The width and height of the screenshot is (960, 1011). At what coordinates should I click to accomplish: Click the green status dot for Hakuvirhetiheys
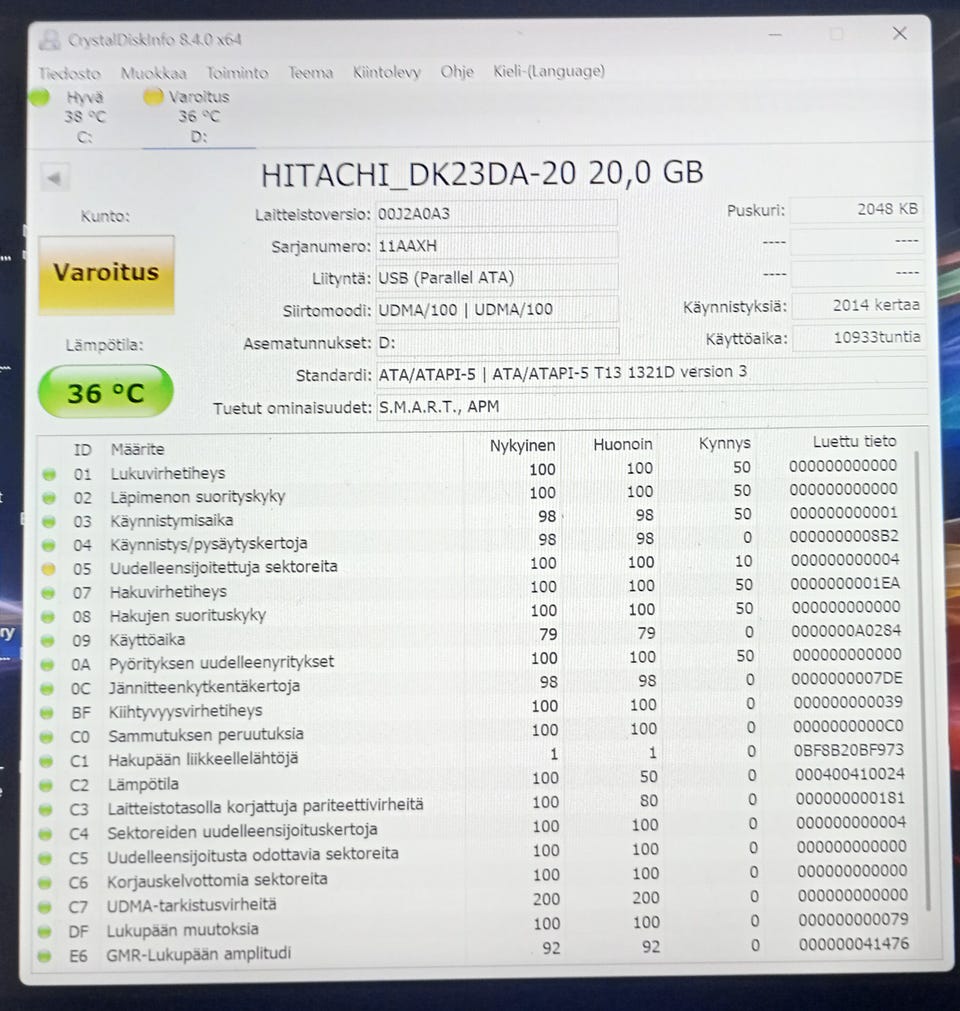48,593
